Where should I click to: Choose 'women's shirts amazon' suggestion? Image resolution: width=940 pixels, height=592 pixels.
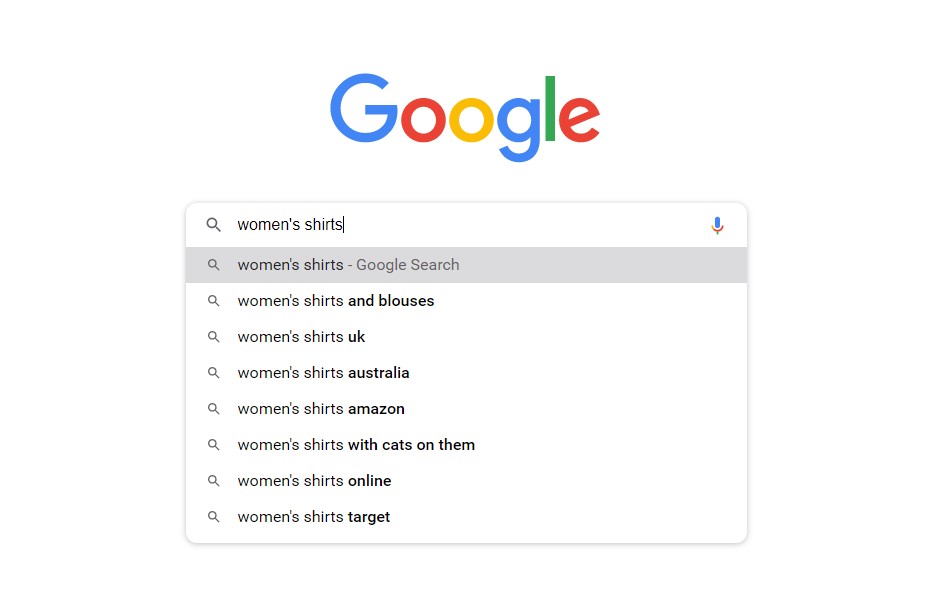(x=466, y=409)
